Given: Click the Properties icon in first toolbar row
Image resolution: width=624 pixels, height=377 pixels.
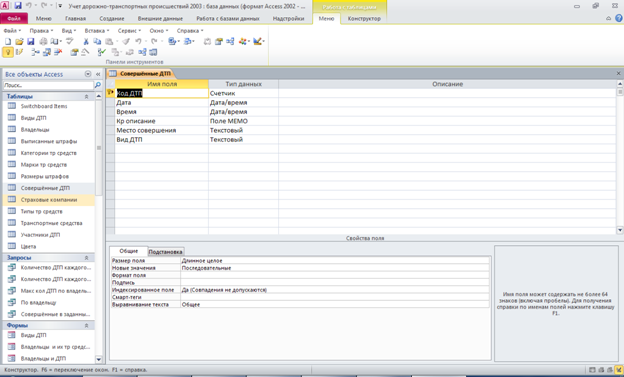Looking at the screenshot, I should coord(218,41).
